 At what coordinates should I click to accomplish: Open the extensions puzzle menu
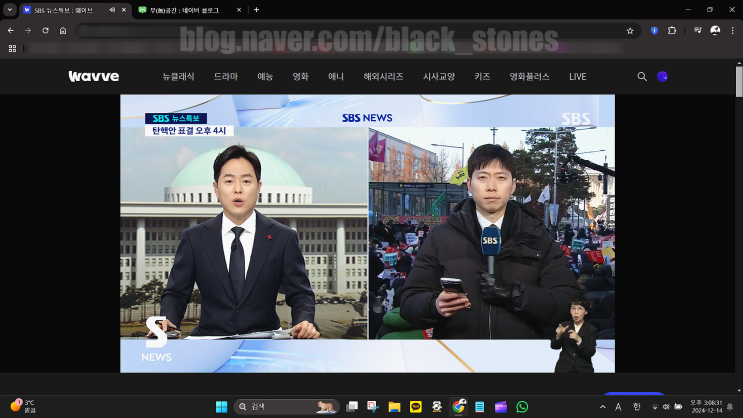coord(672,30)
